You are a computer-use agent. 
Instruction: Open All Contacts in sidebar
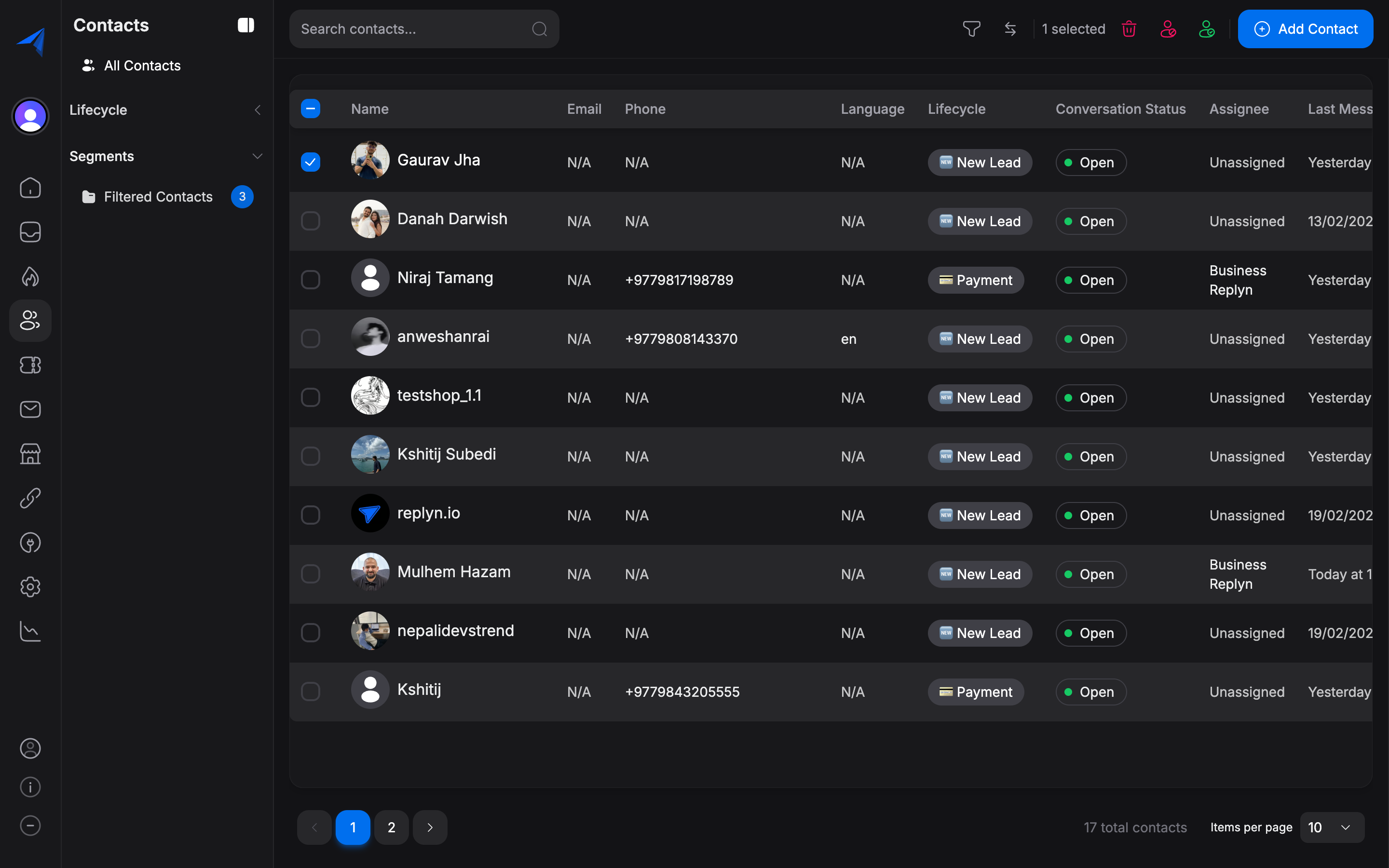point(142,66)
